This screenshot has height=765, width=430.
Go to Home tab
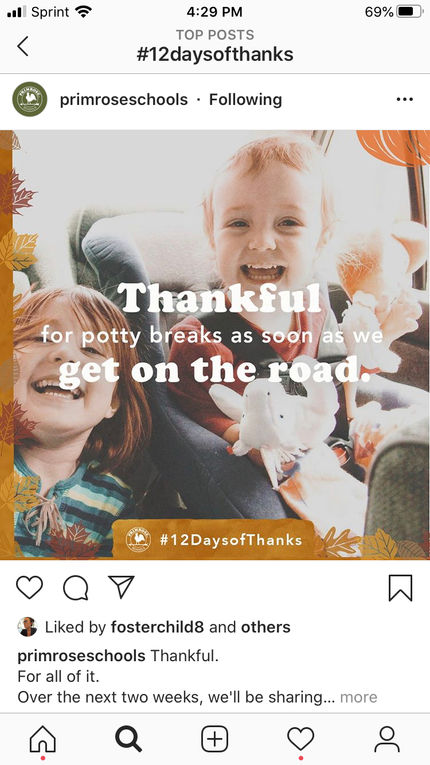tap(43, 739)
